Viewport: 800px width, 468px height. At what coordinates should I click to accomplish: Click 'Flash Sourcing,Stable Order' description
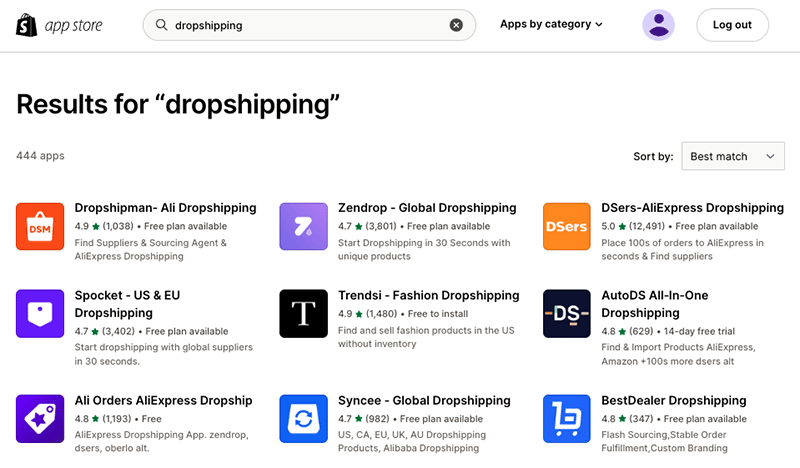(x=664, y=441)
